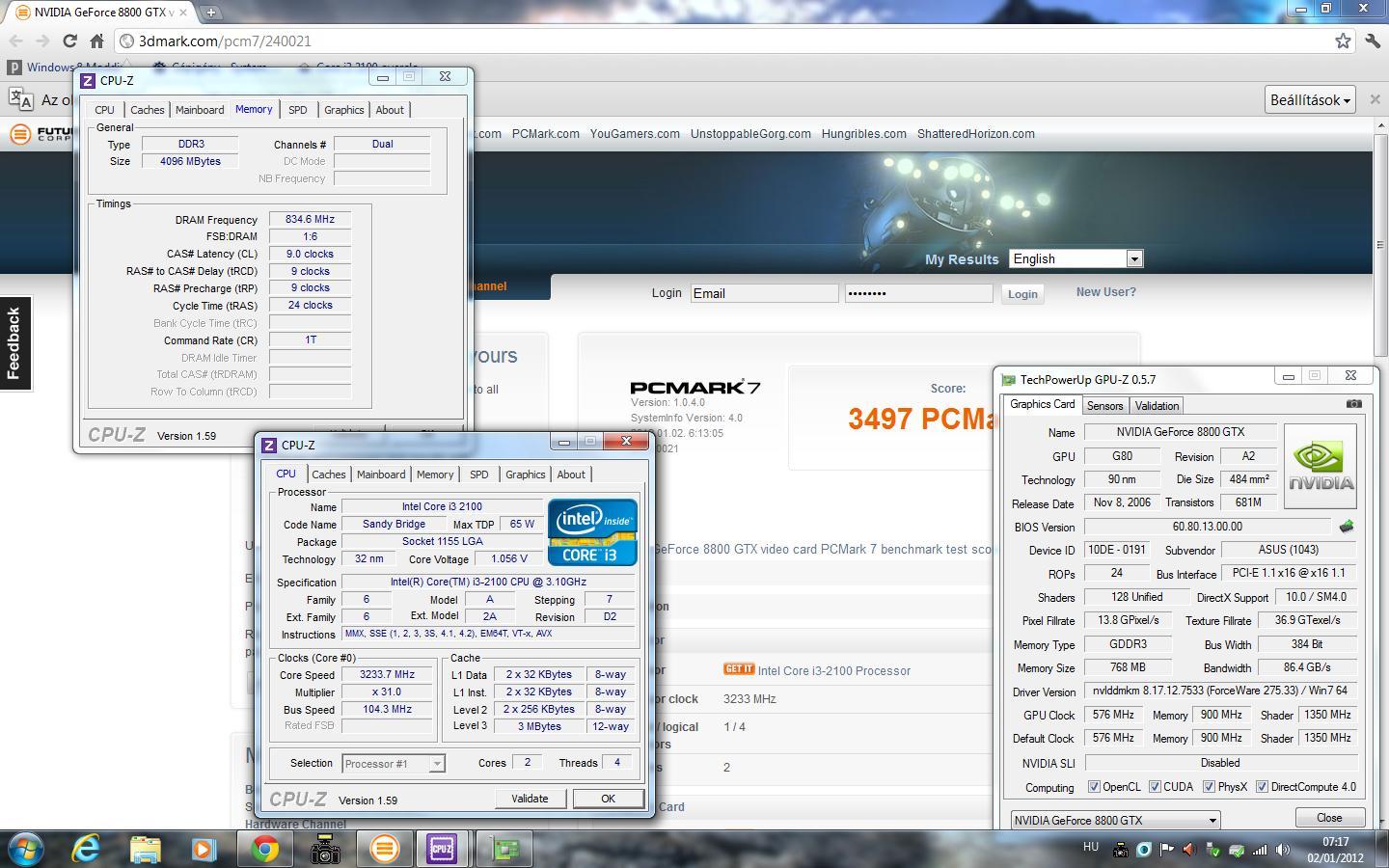Screen dimensions: 1389x868
Task: Switch to GPU-Z from the taskbar
Action: [504, 849]
